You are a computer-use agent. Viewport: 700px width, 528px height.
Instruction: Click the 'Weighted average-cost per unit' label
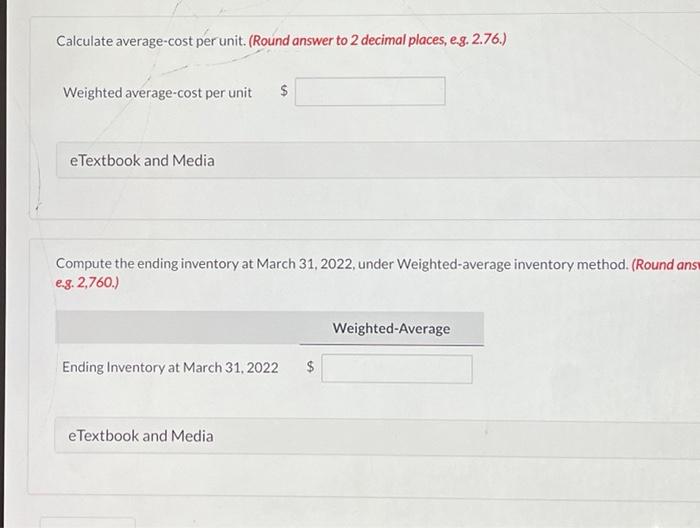(x=158, y=93)
